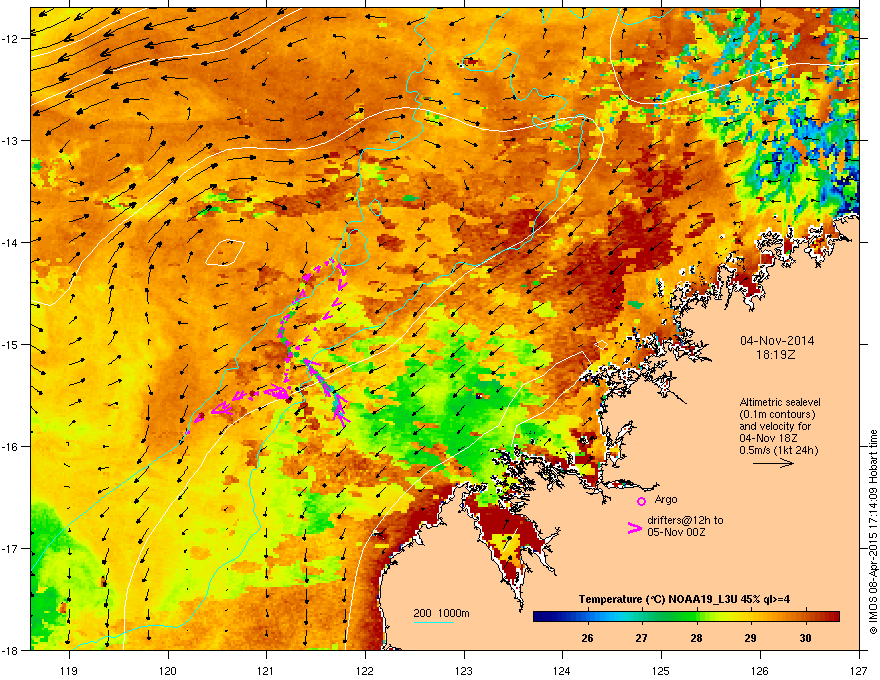Click the color bar label 27
Viewport: 880px width, 680px height.
[641, 638]
